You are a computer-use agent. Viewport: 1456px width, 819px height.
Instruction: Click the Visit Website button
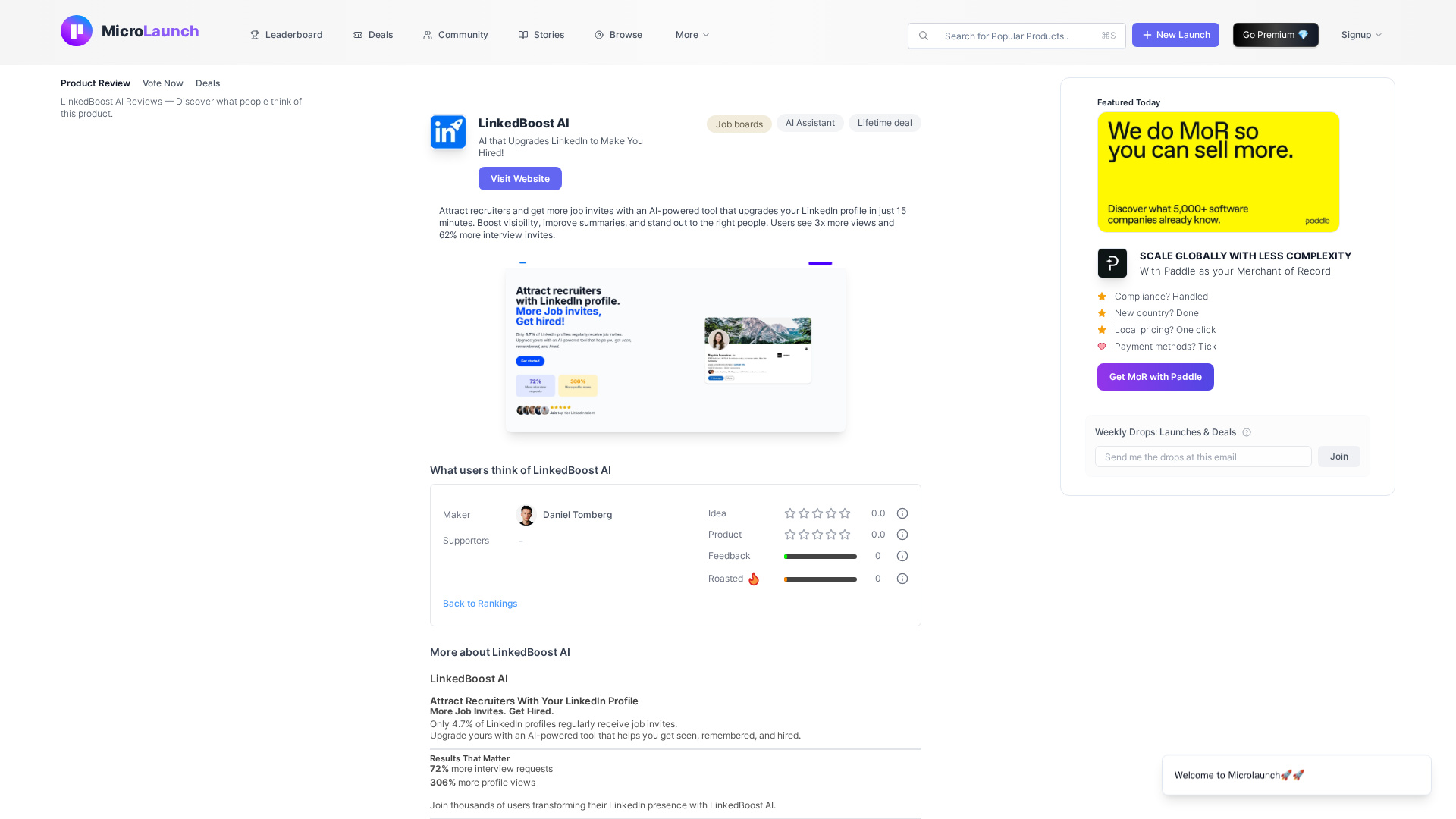pos(520,179)
